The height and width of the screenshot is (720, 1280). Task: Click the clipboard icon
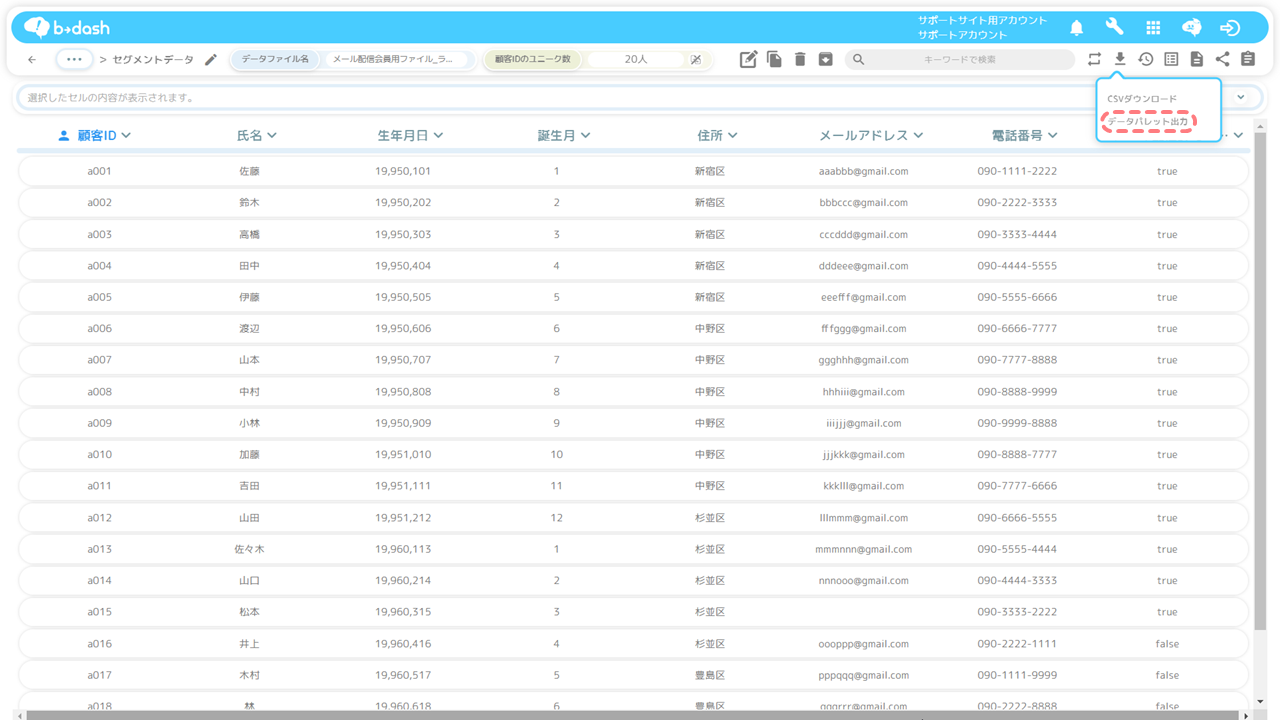[1248, 60]
